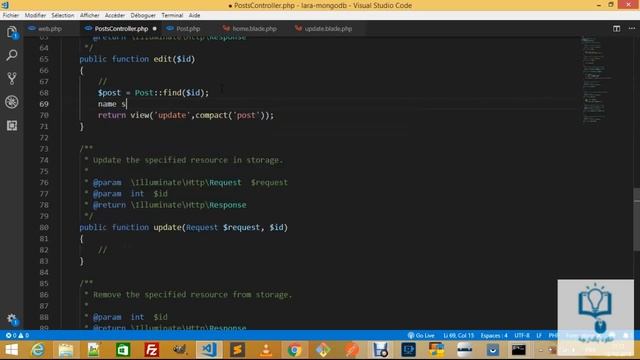The image size is (640, 360).
Task: Open the Sélection menu
Action: pyautogui.click(x=62, y=15)
